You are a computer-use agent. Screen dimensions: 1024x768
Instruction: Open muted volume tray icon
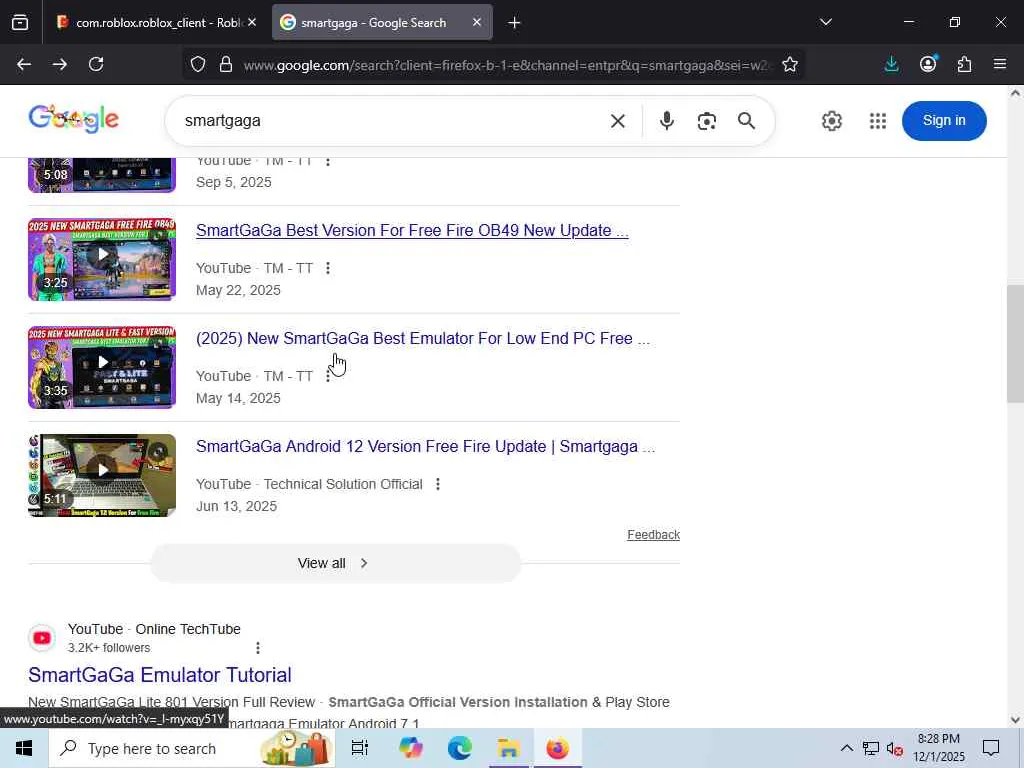coord(894,748)
